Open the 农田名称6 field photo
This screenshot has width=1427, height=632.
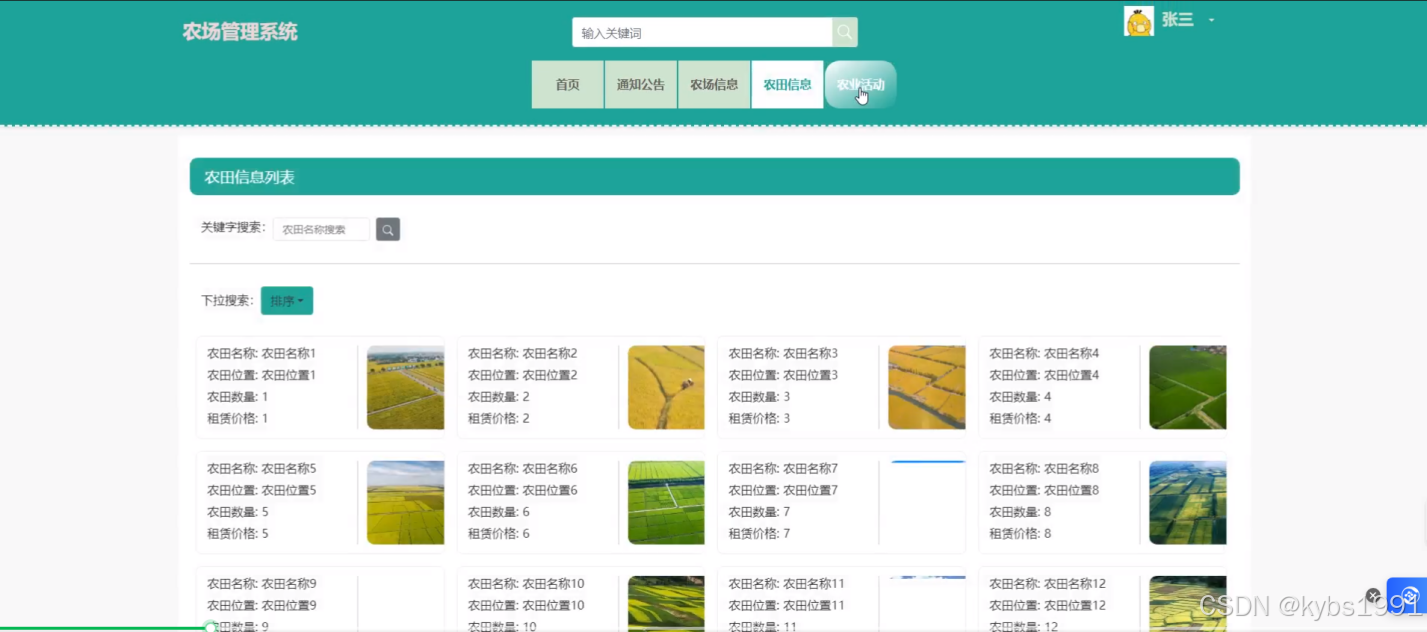[666, 502]
